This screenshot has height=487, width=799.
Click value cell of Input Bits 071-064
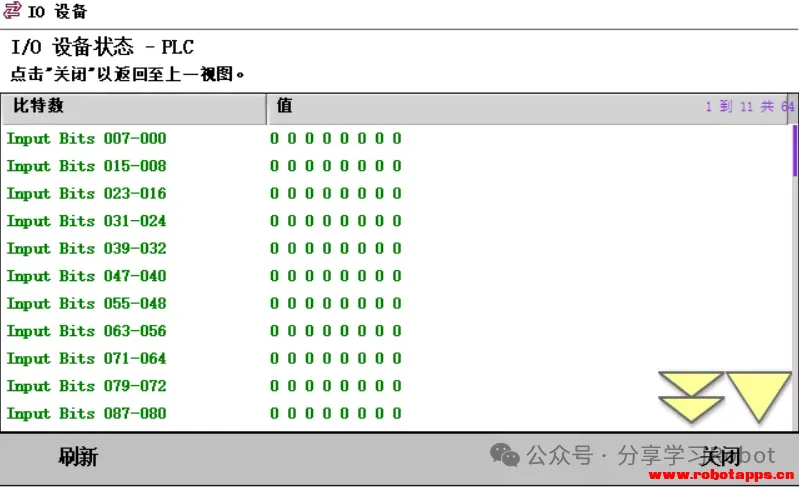336,358
